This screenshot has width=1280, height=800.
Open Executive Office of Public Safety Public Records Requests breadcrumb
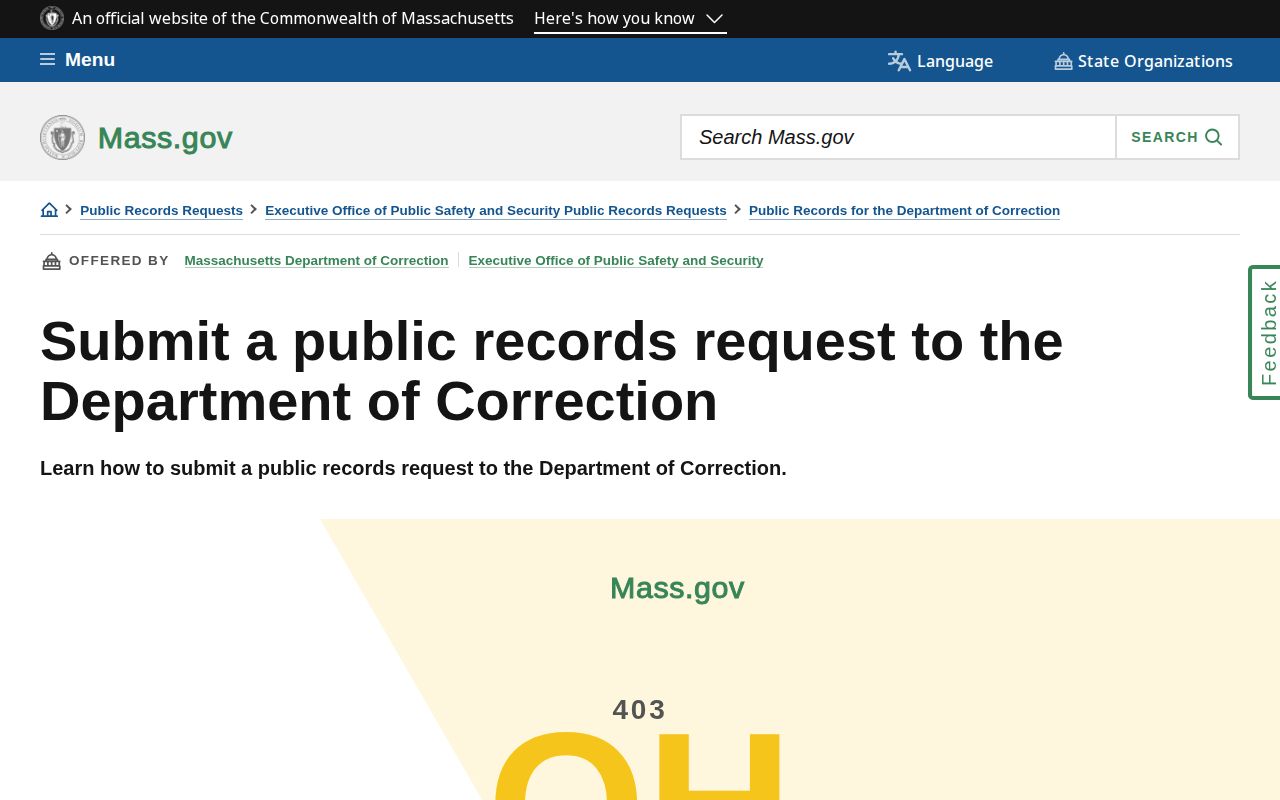tap(496, 211)
